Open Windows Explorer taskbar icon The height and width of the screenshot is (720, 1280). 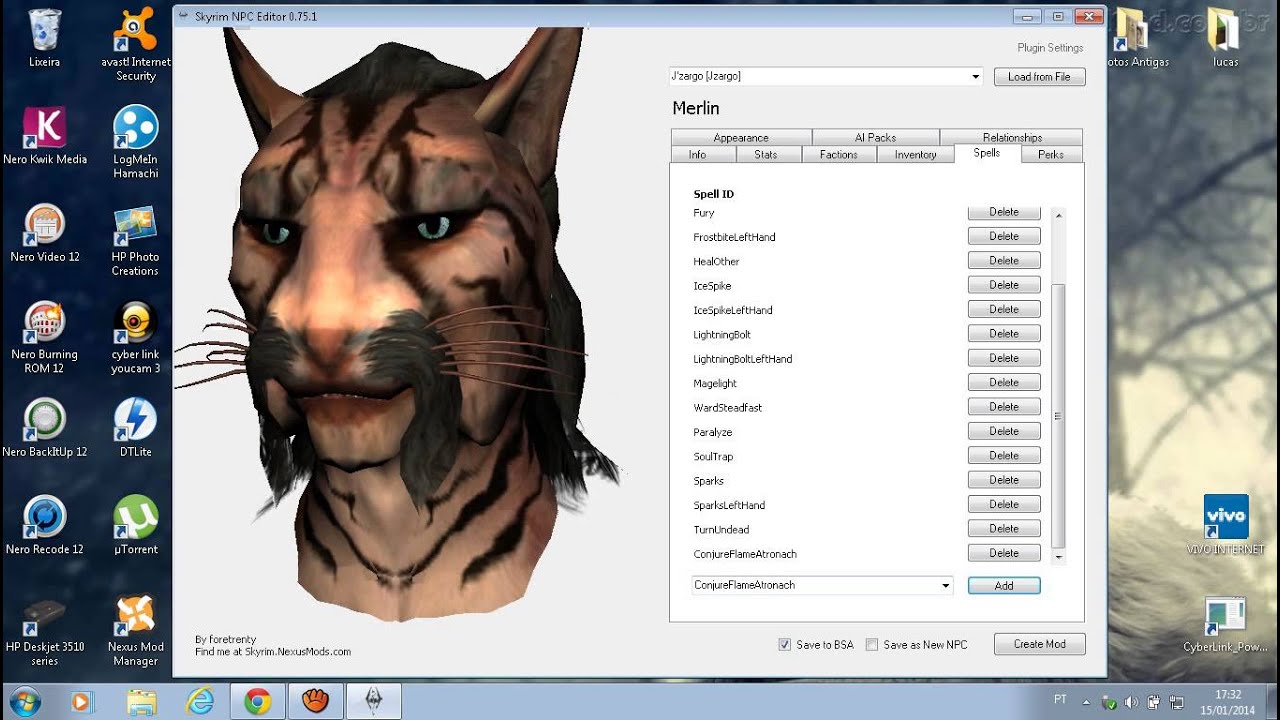pos(141,702)
